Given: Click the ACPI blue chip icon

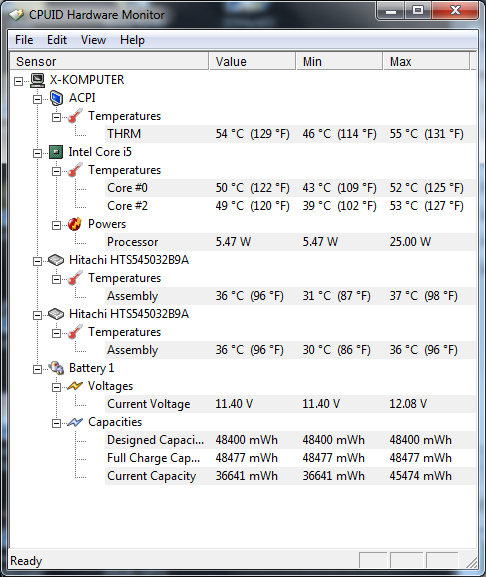Looking at the screenshot, I should pos(56,98).
